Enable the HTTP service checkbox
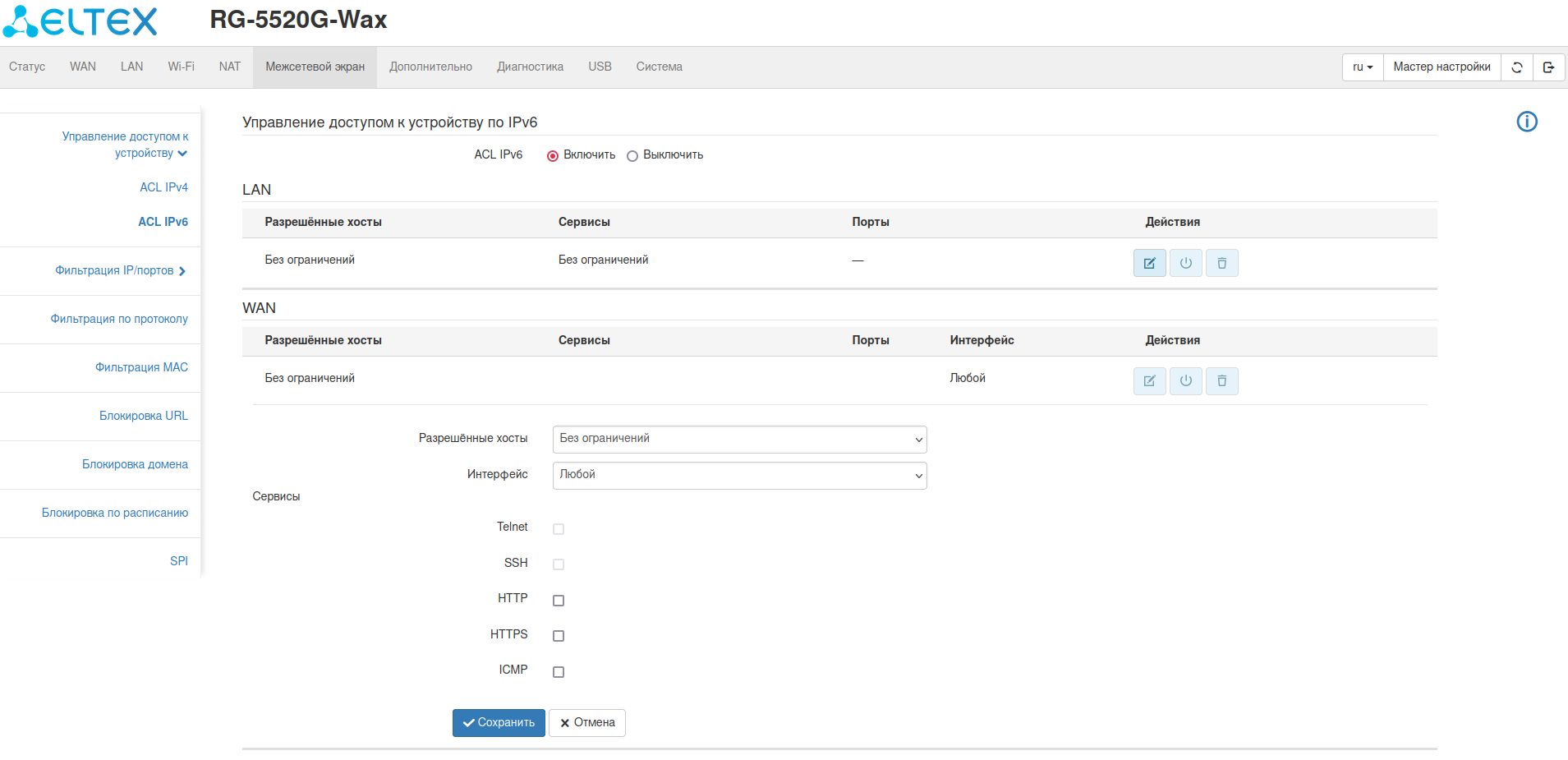 point(559,601)
